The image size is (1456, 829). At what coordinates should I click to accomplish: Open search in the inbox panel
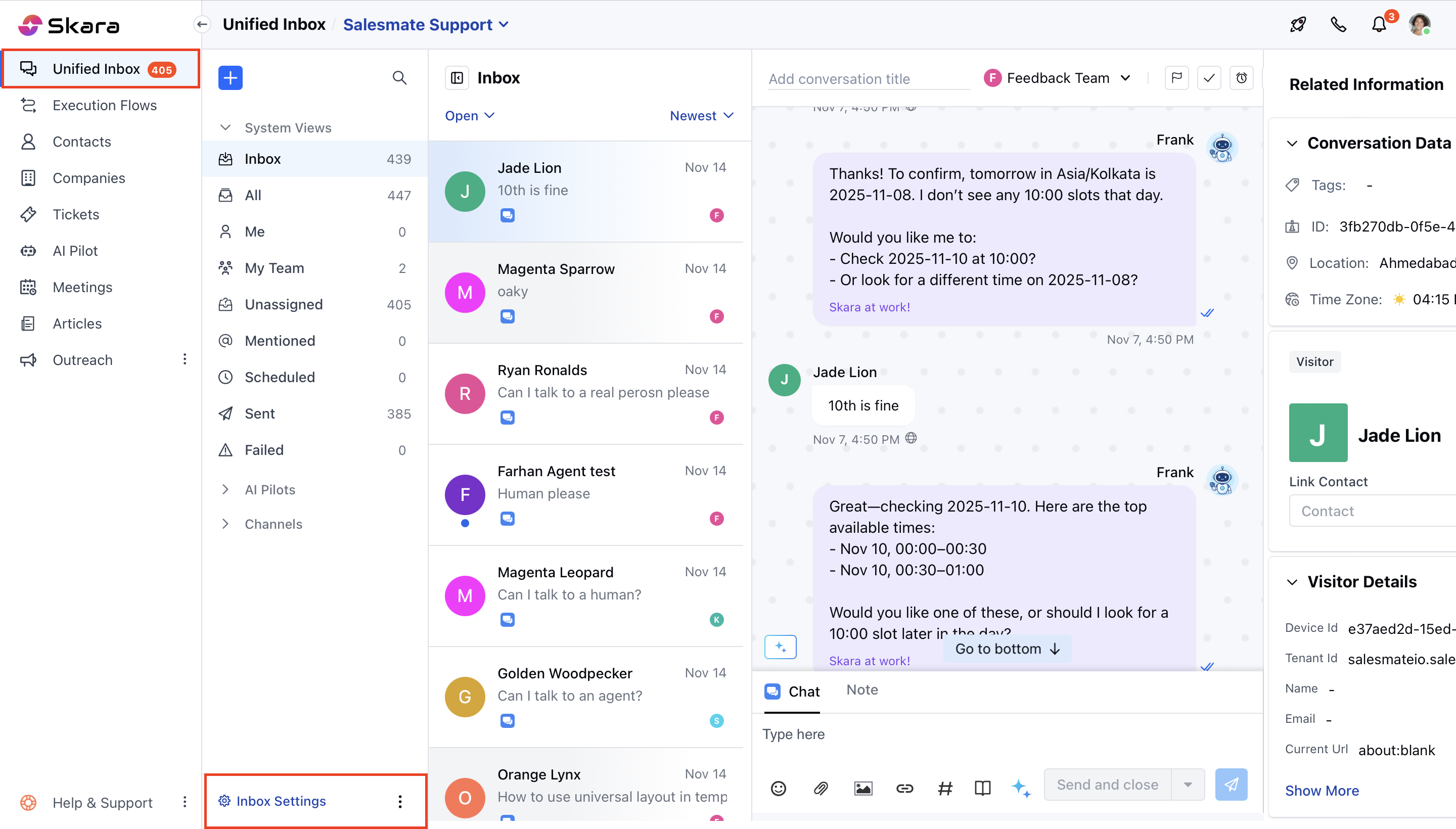[x=400, y=77]
